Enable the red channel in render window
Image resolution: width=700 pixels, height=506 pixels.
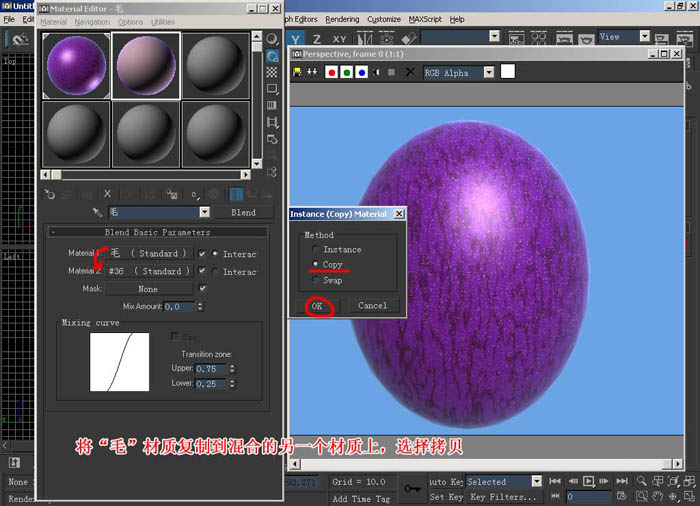pyautogui.click(x=331, y=72)
